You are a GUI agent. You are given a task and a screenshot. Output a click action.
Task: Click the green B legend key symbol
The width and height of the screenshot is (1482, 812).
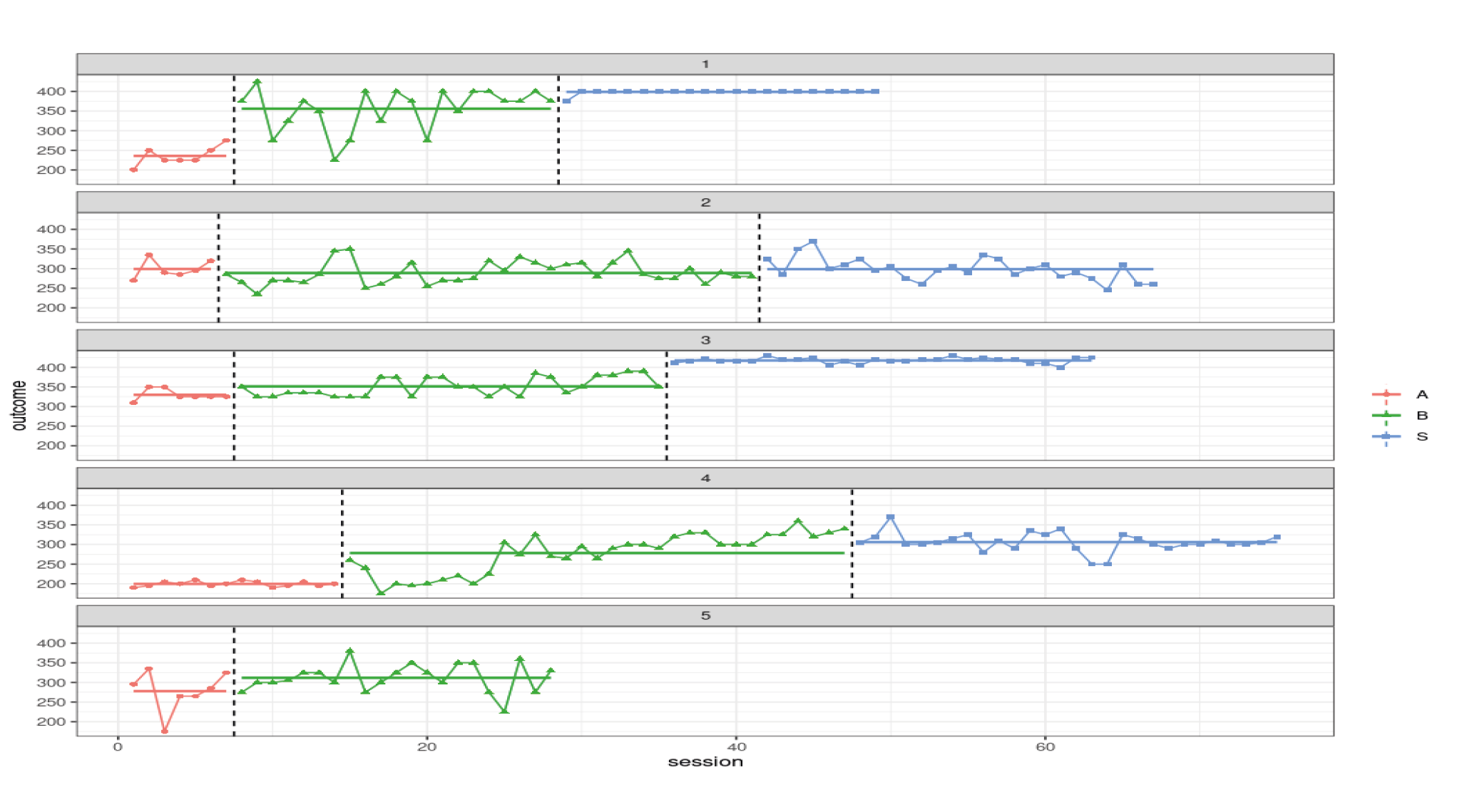click(x=1386, y=415)
